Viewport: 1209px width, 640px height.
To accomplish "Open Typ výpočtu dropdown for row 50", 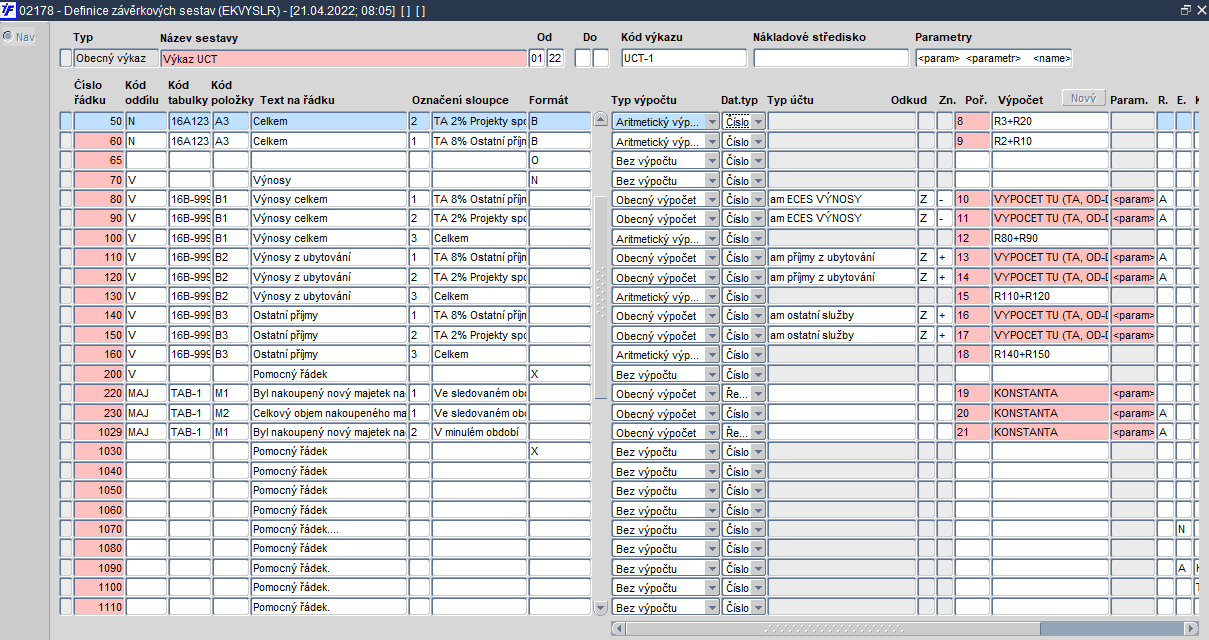I will click(711, 121).
